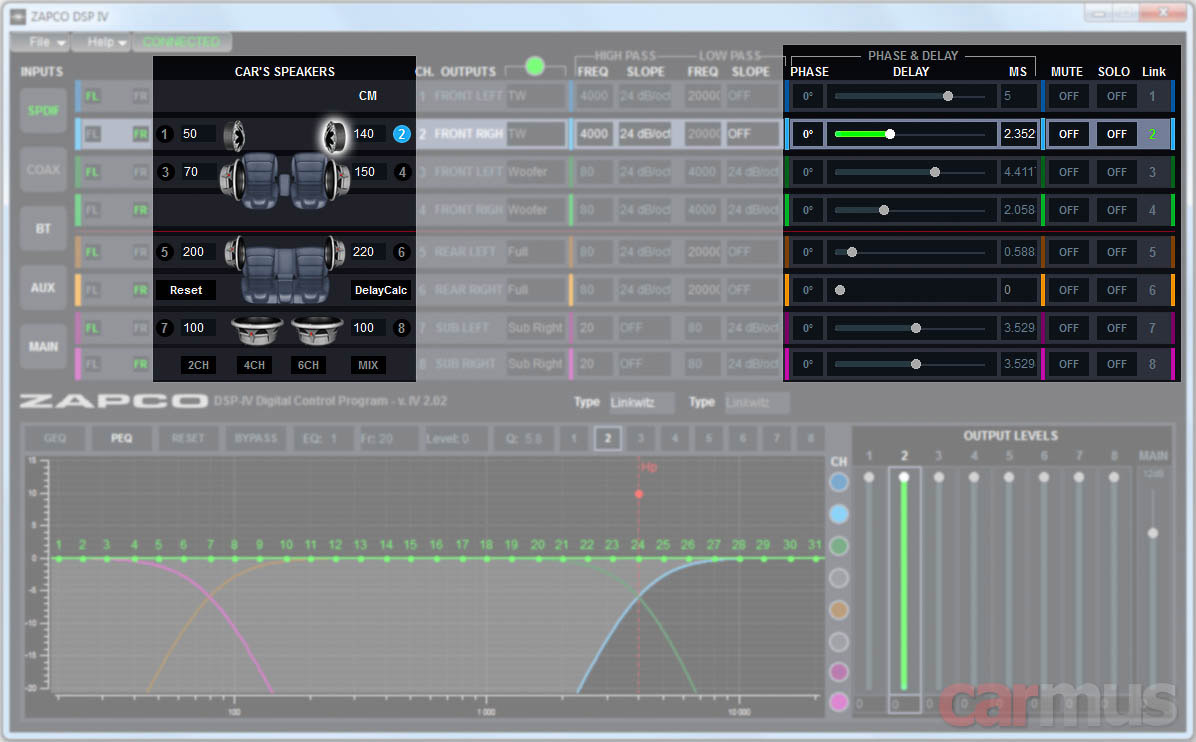This screenshot has height=742, width=1196.
Task: Toggle Mute for channel 1
Action: click(x=1069, y=96)
